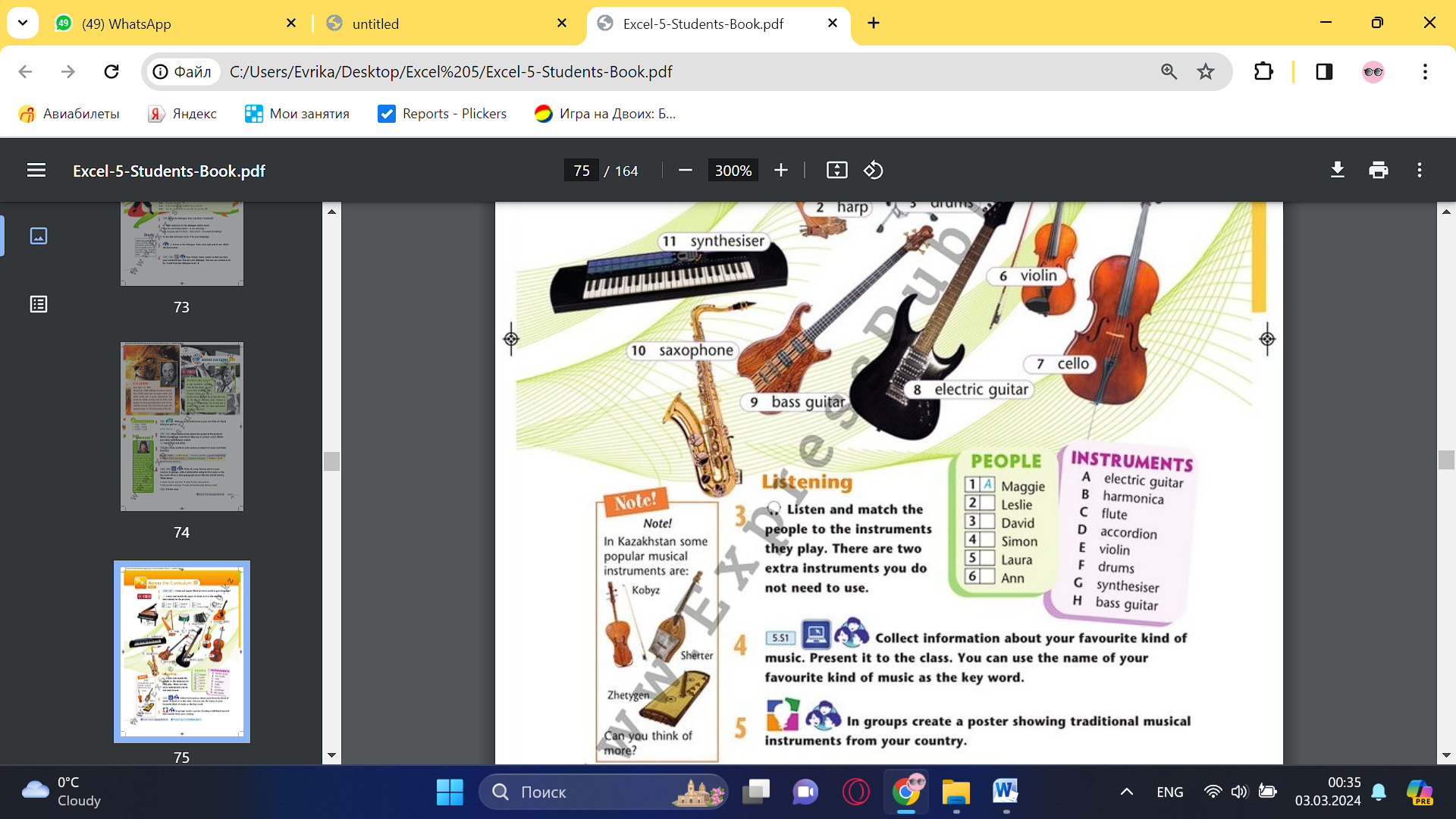Show the thumbnails view in sidebar
Viewport: 1456px width, 819px height.
coord(39,236)
